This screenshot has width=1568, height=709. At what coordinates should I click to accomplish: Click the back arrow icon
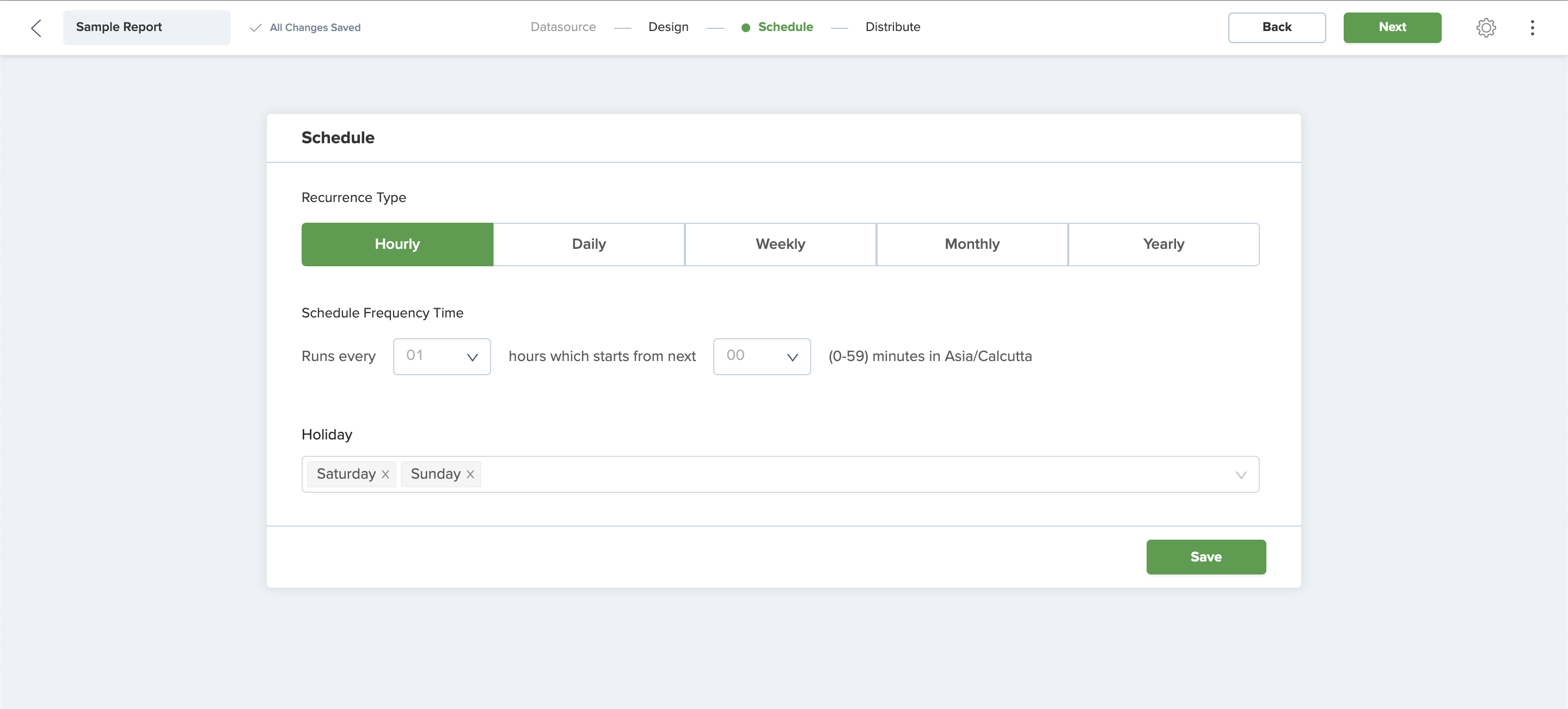36,27
